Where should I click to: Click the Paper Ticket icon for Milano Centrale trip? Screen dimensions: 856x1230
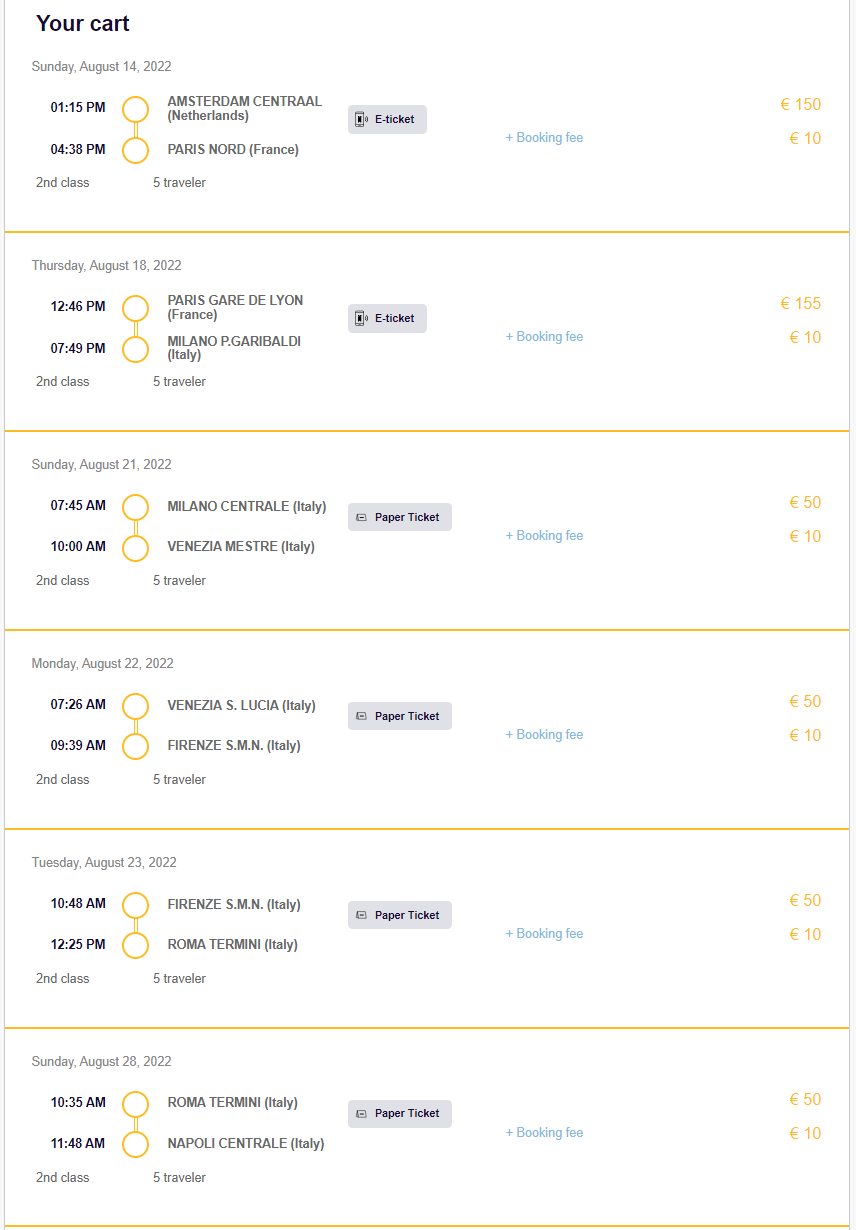(x=362, y=518)
